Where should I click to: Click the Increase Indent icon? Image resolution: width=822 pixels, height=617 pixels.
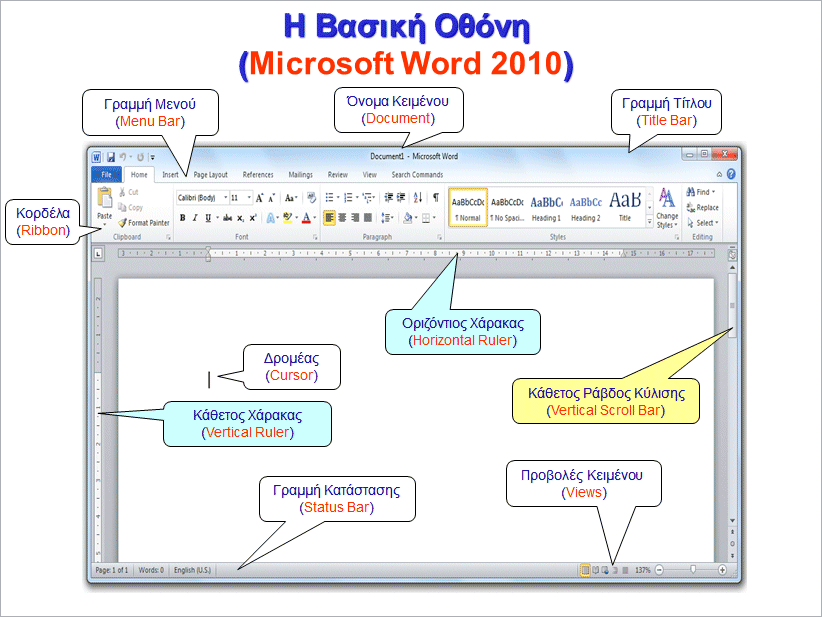coord(401,198)
